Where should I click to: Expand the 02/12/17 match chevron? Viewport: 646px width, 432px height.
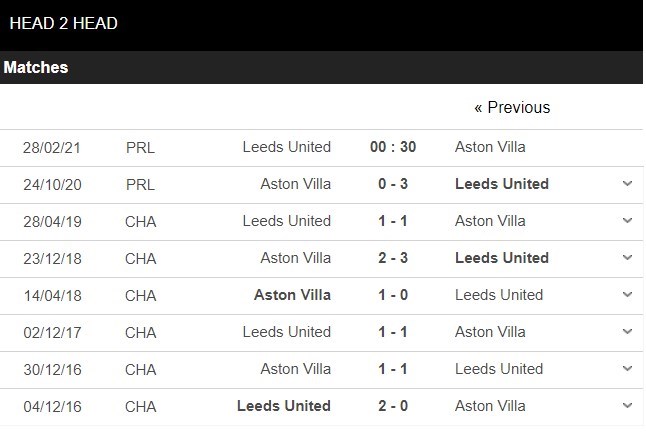(x=627, y=332)
